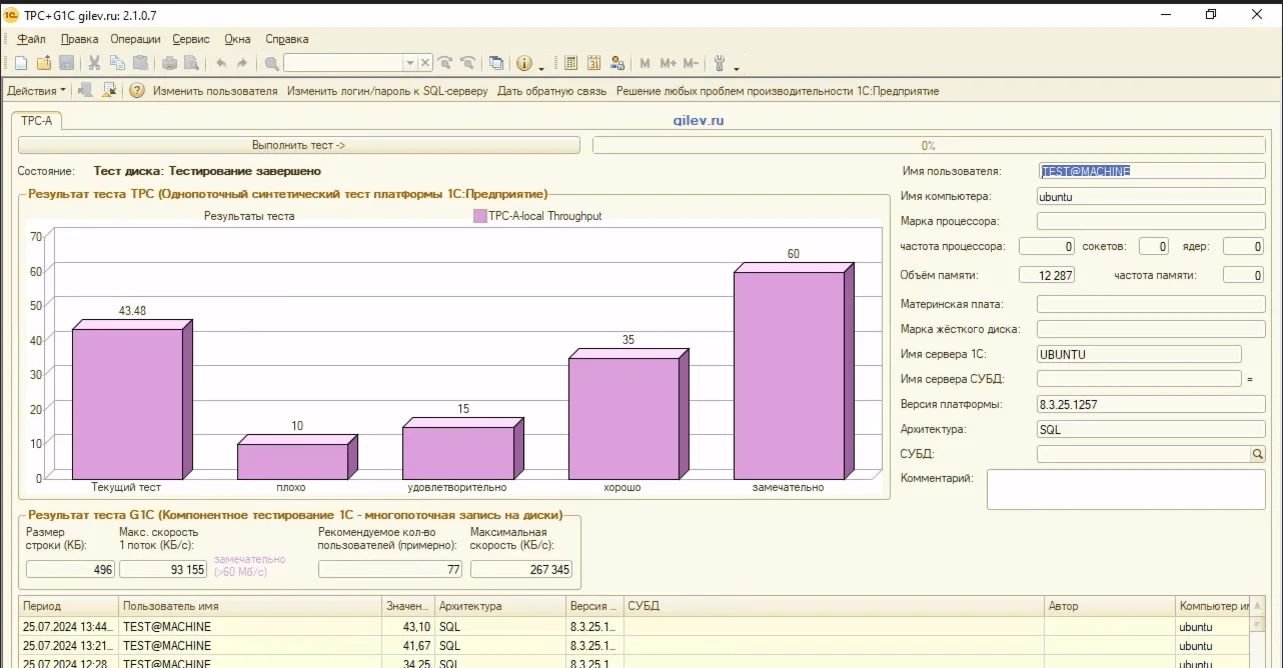Click the Версия платформы field

coord(1152,405)
